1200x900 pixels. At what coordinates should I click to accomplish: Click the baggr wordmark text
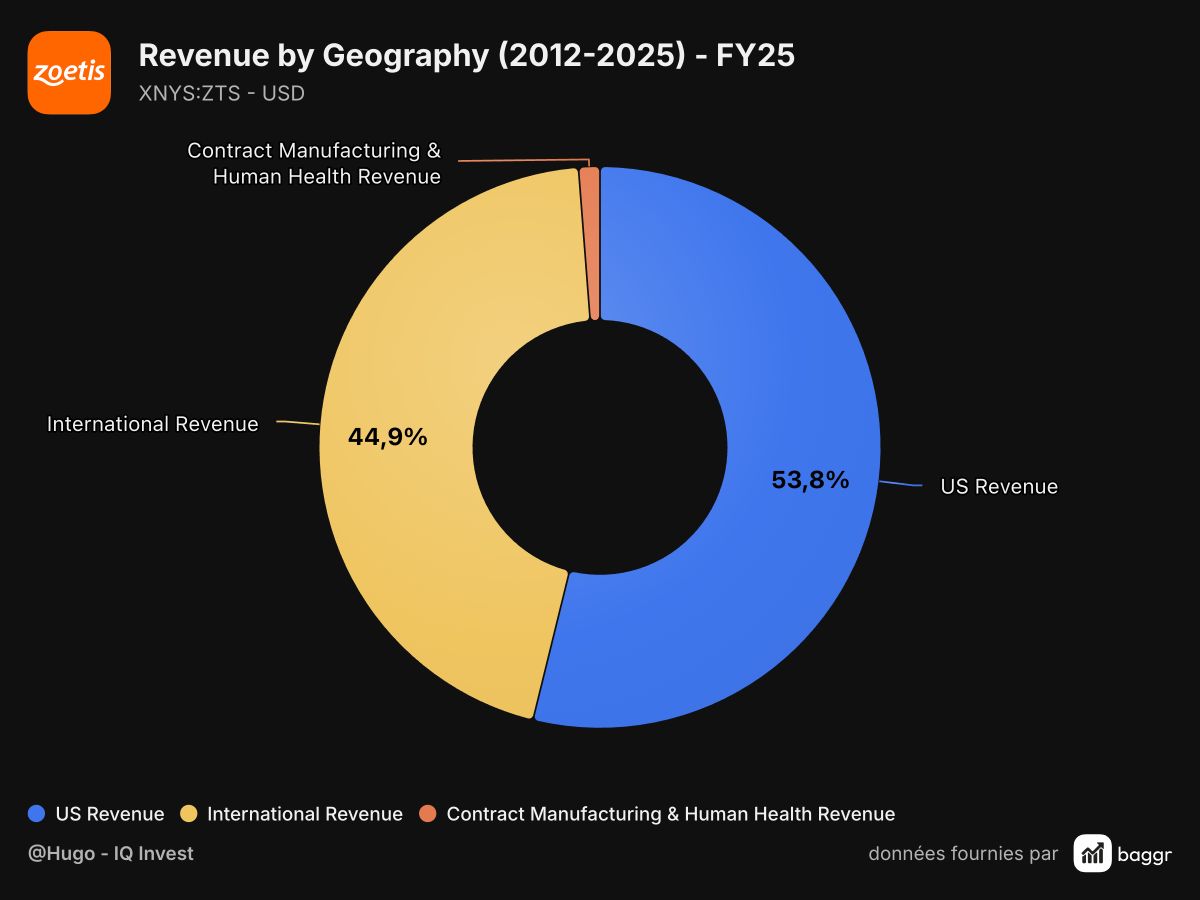1146,854
